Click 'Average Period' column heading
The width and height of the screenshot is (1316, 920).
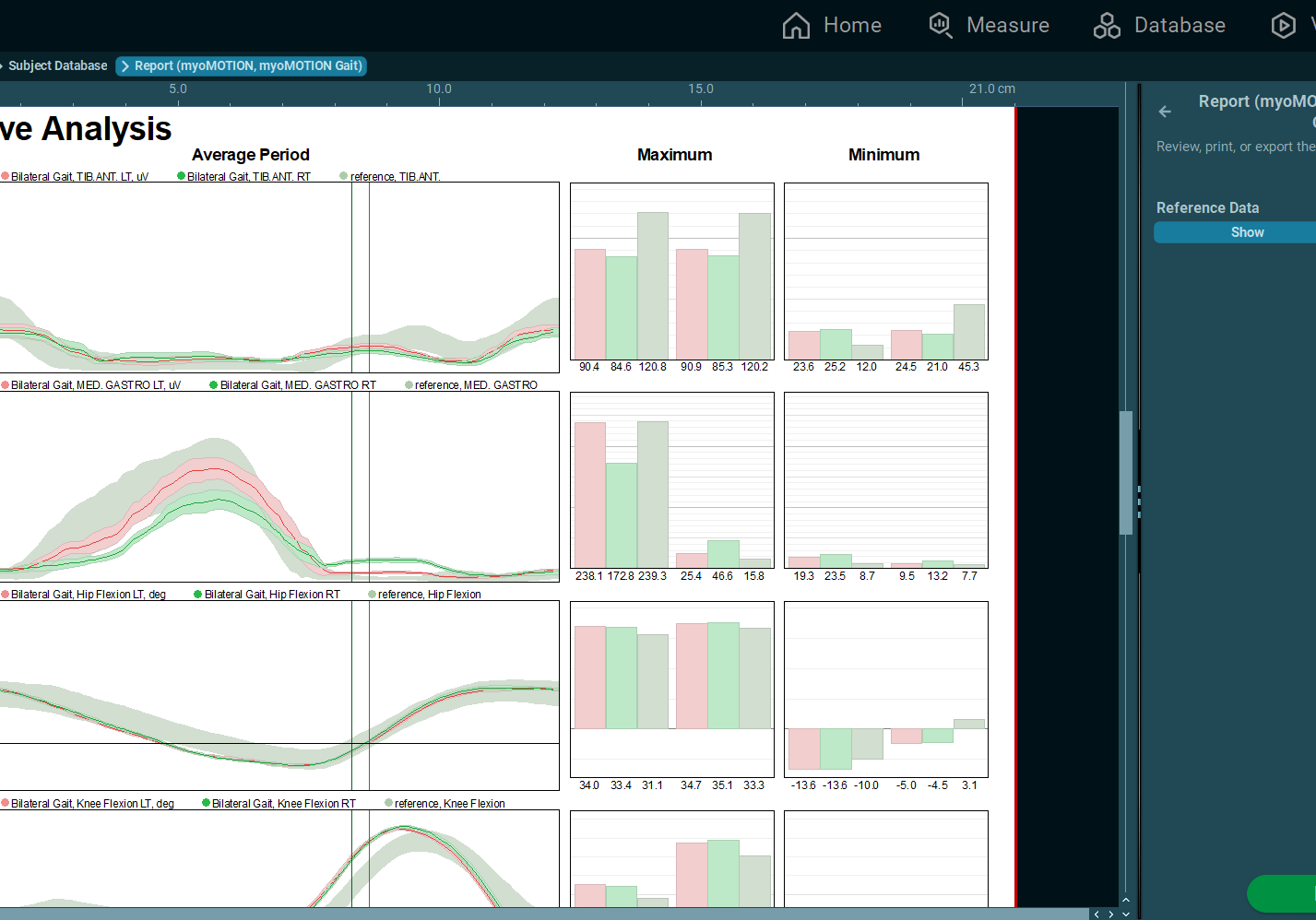[x=251, y=155]
